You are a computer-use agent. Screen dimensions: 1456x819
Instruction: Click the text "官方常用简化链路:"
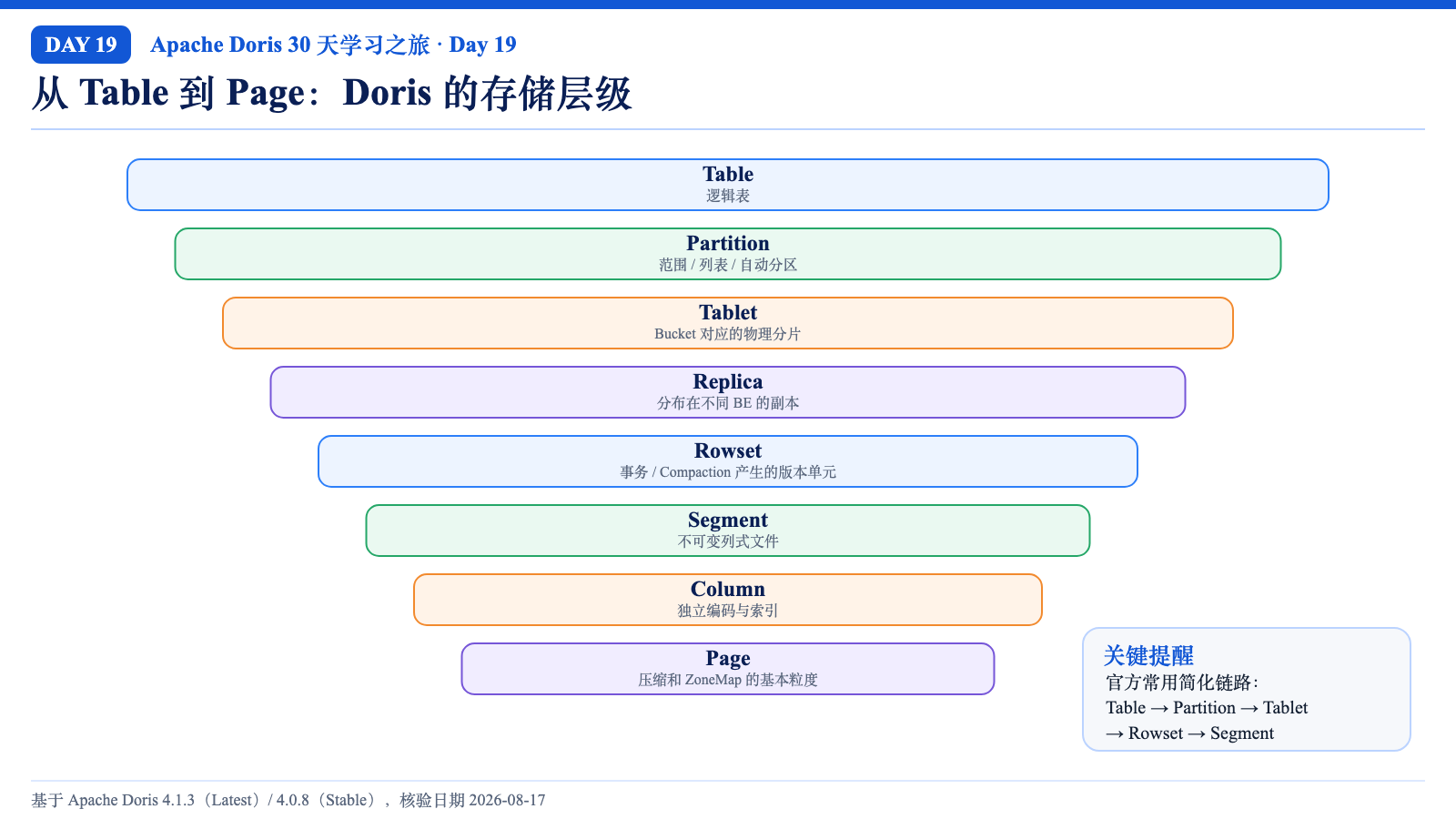tap(1182, 682)
